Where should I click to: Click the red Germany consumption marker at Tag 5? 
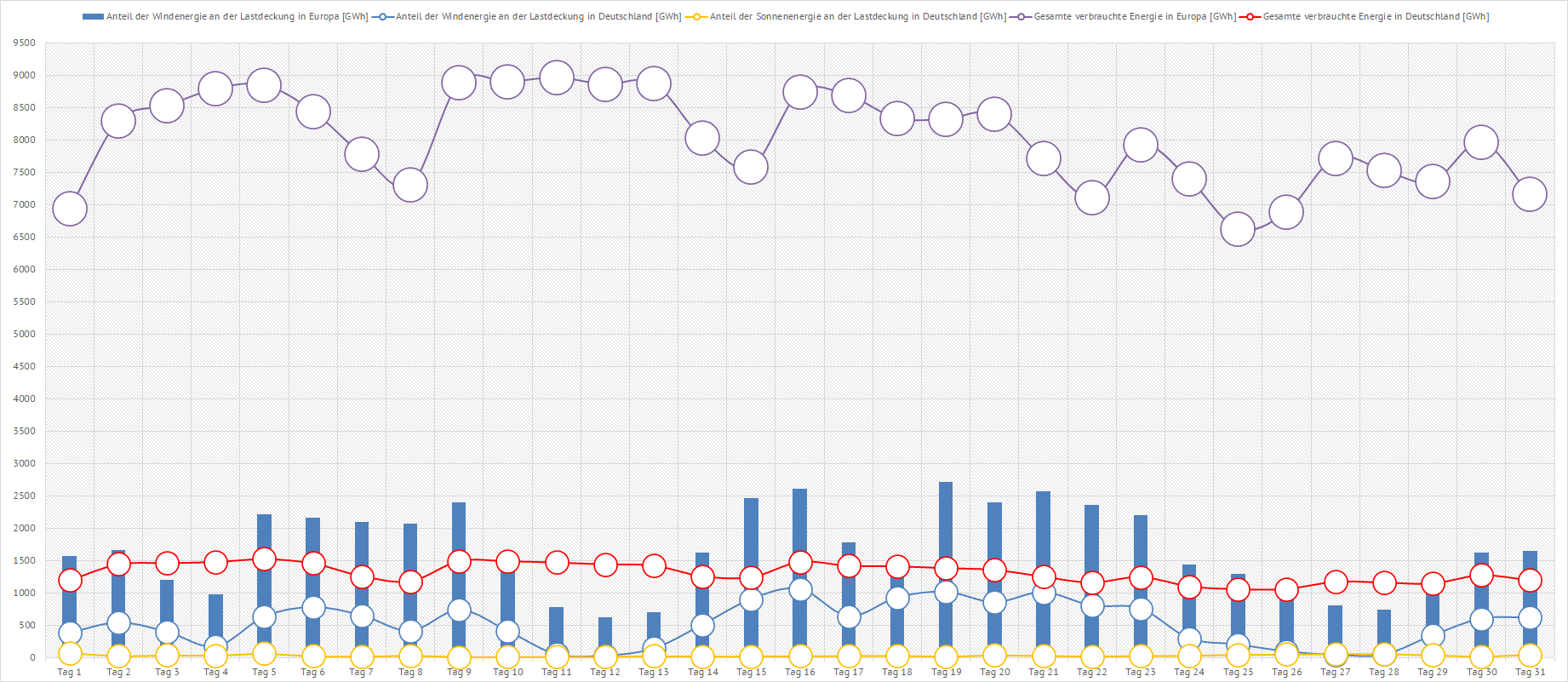point(265,559)
